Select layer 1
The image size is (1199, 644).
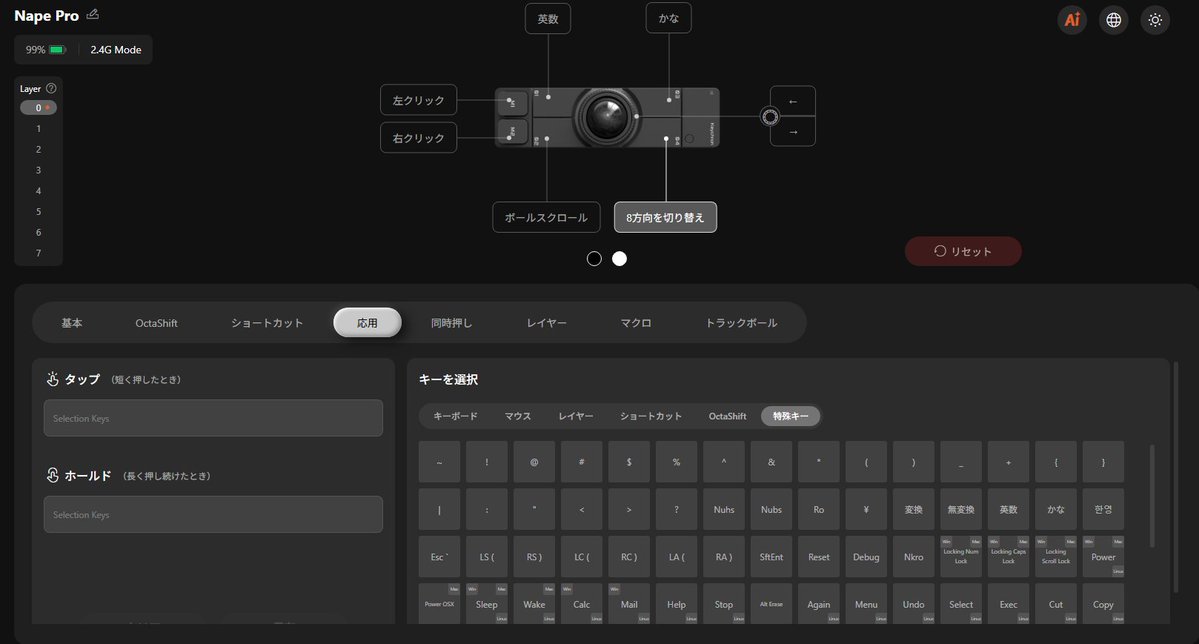38,128
